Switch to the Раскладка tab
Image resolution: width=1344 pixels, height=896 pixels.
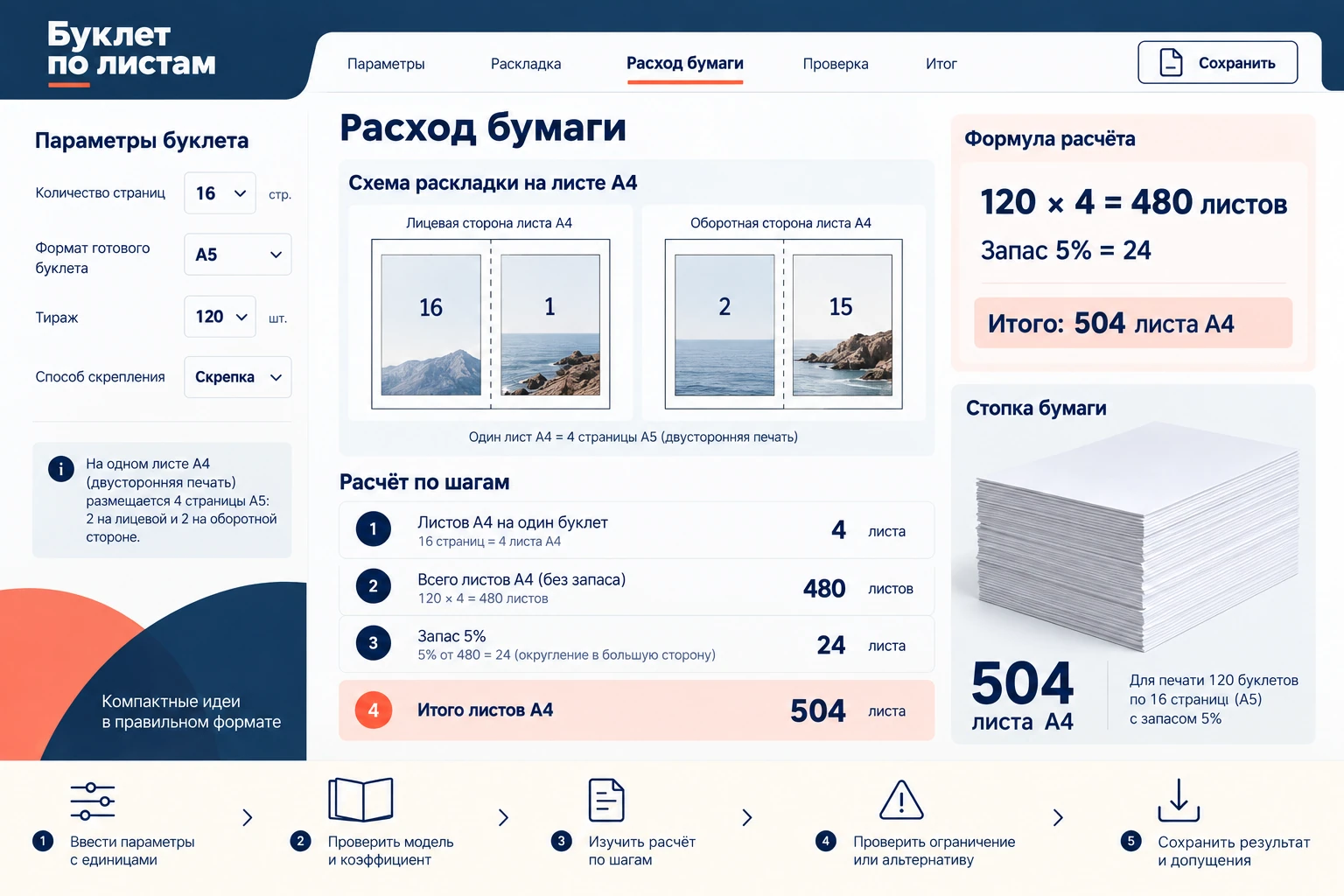(526, 64)
